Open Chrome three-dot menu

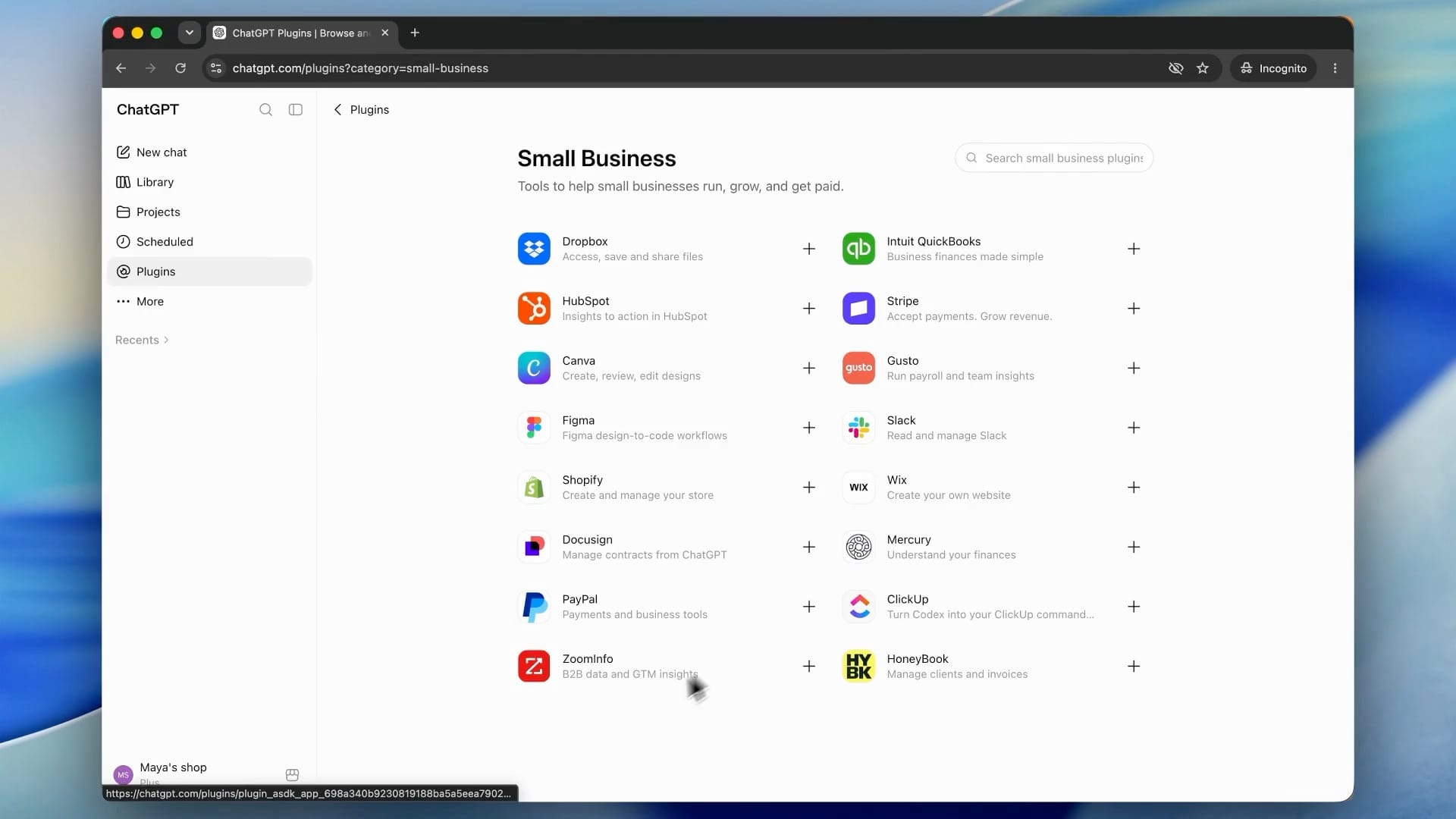point(1335,68)
